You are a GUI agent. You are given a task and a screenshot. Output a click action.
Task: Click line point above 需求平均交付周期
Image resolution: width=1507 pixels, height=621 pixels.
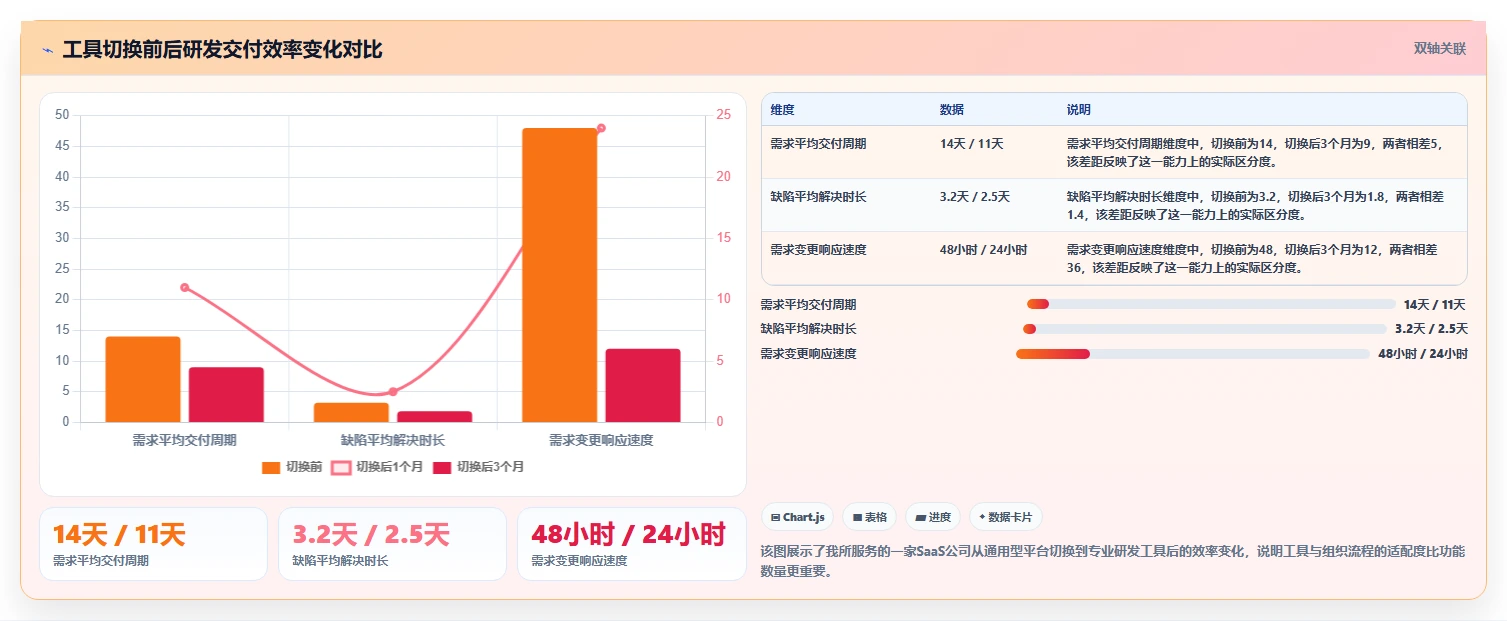[185, 287]
